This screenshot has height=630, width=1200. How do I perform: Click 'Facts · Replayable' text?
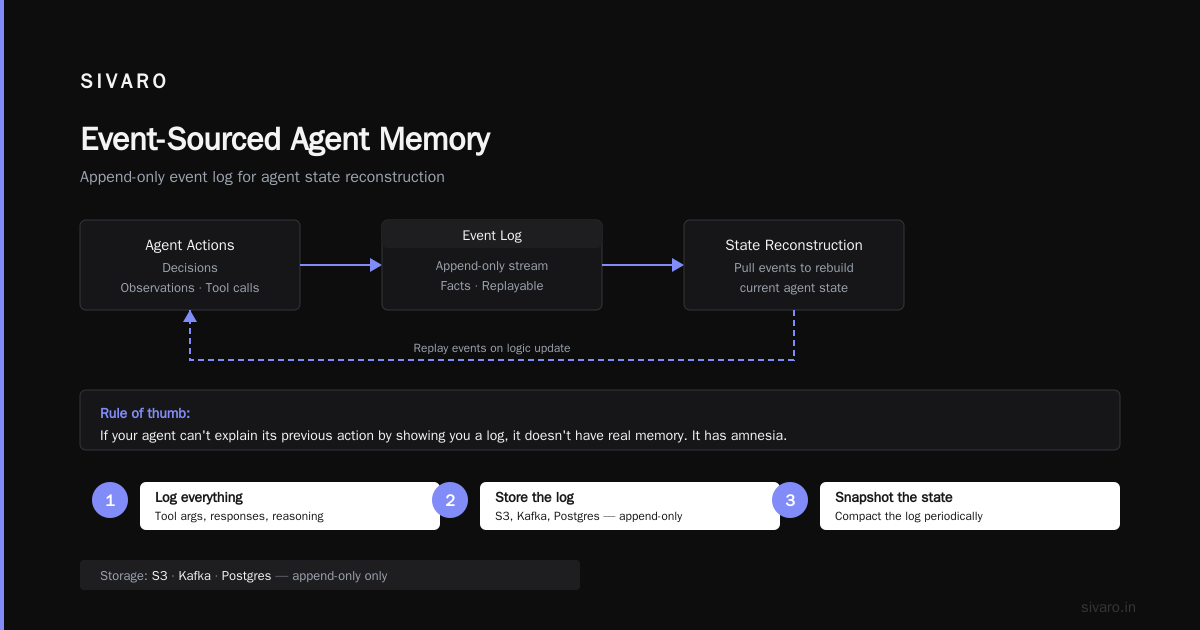click(492, 286)
